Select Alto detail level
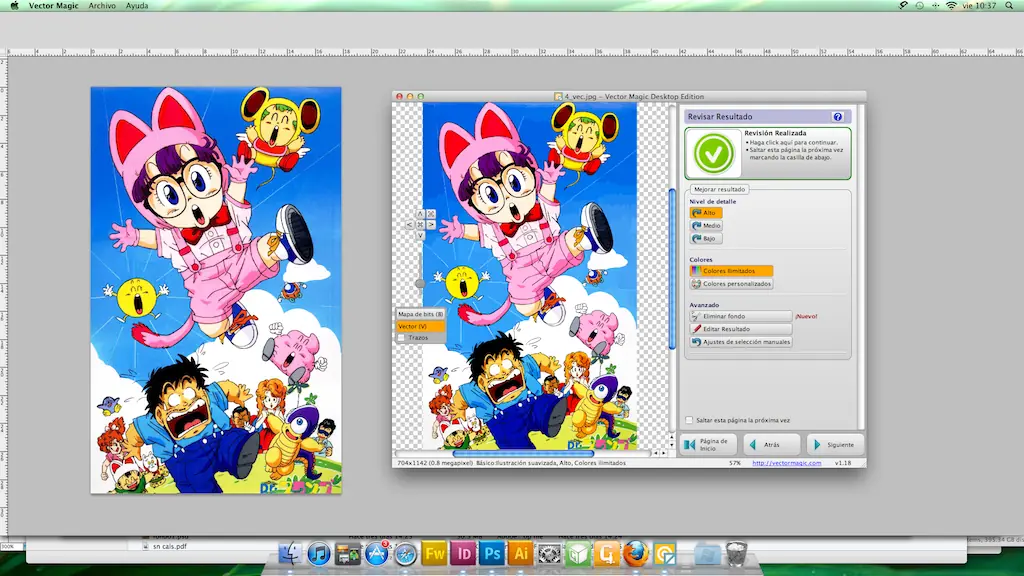Image resolution: width=1024 pixels, height=576 pixels. (x=706, y=213)
